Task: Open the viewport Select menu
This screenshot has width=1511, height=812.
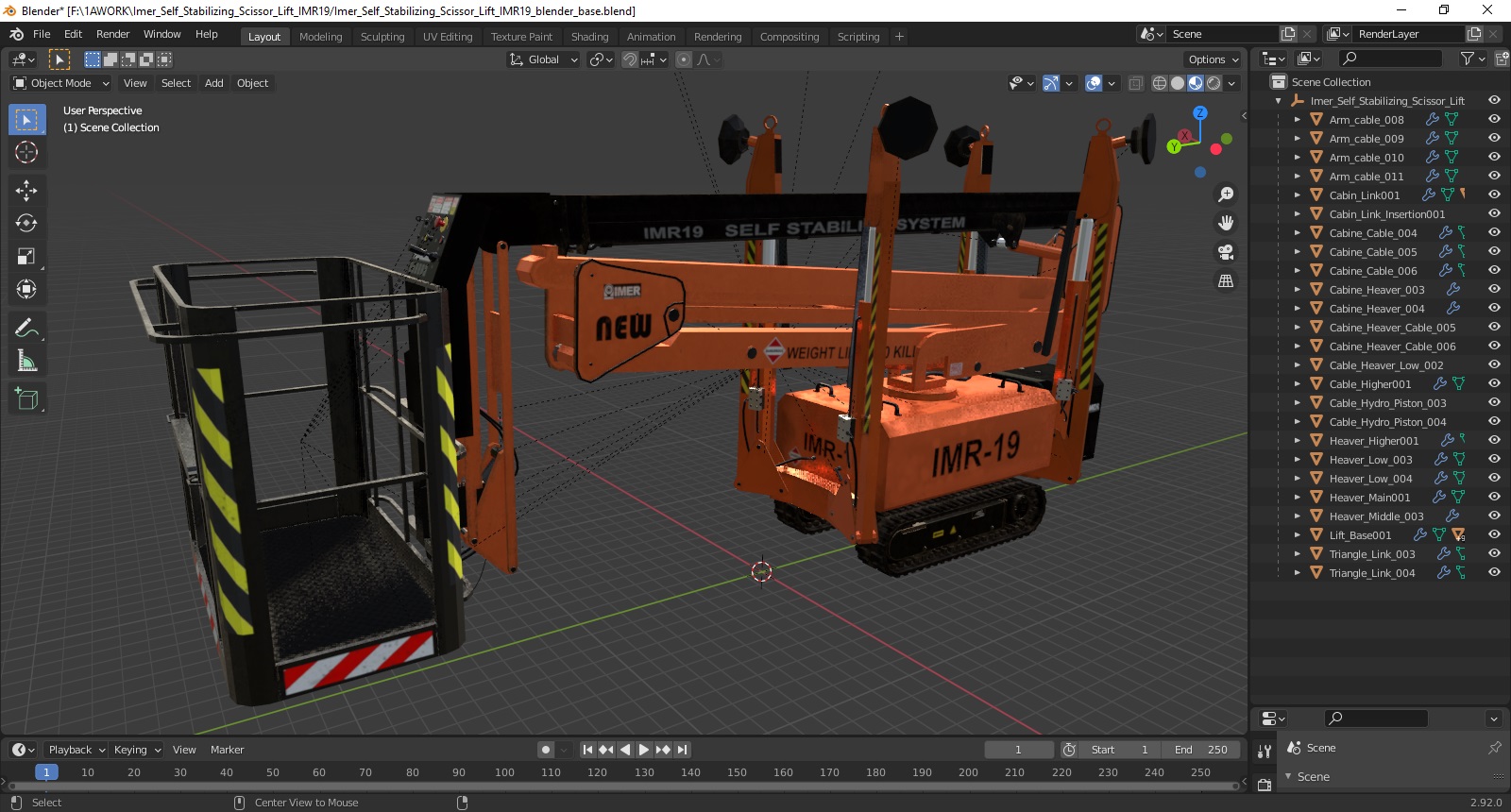Action: click(x=176, y=83)
